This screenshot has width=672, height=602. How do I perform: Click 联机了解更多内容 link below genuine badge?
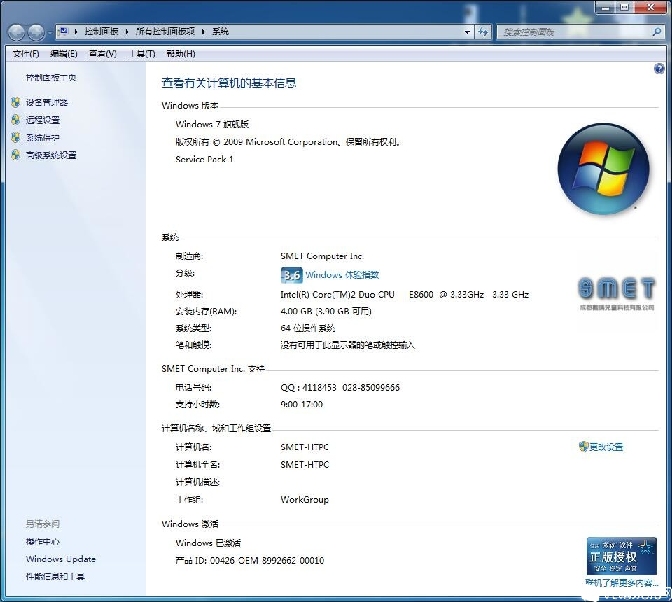point(621,583)
